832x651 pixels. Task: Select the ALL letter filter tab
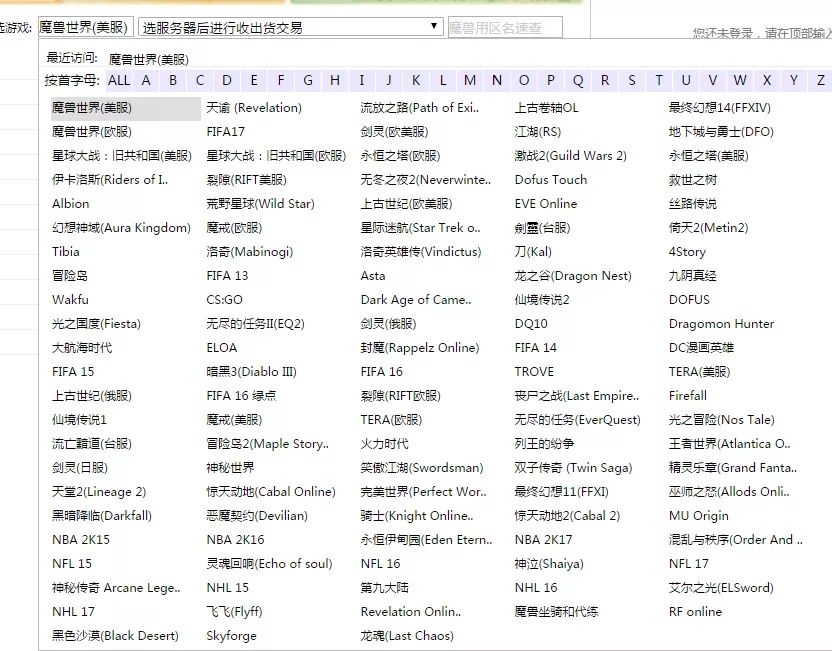click(x=119, y=80)
